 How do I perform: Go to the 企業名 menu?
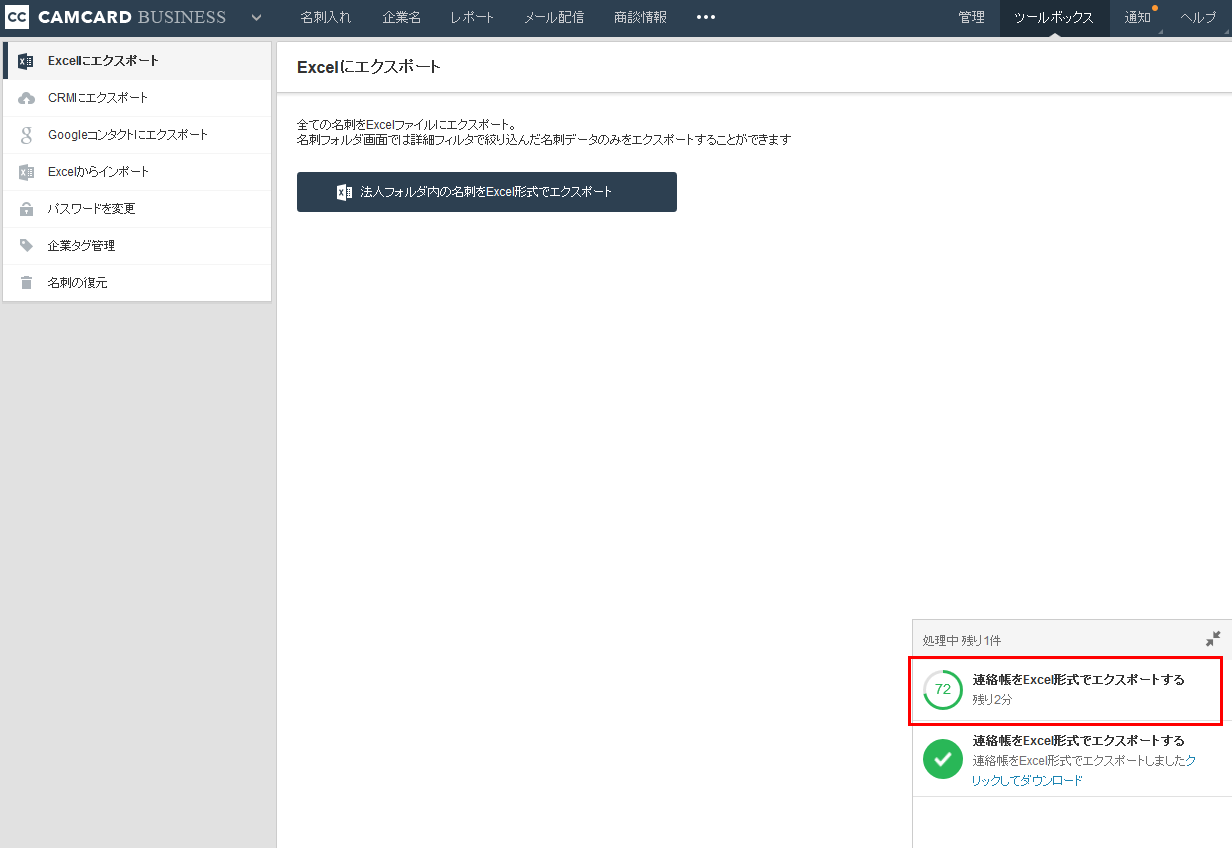401,17
